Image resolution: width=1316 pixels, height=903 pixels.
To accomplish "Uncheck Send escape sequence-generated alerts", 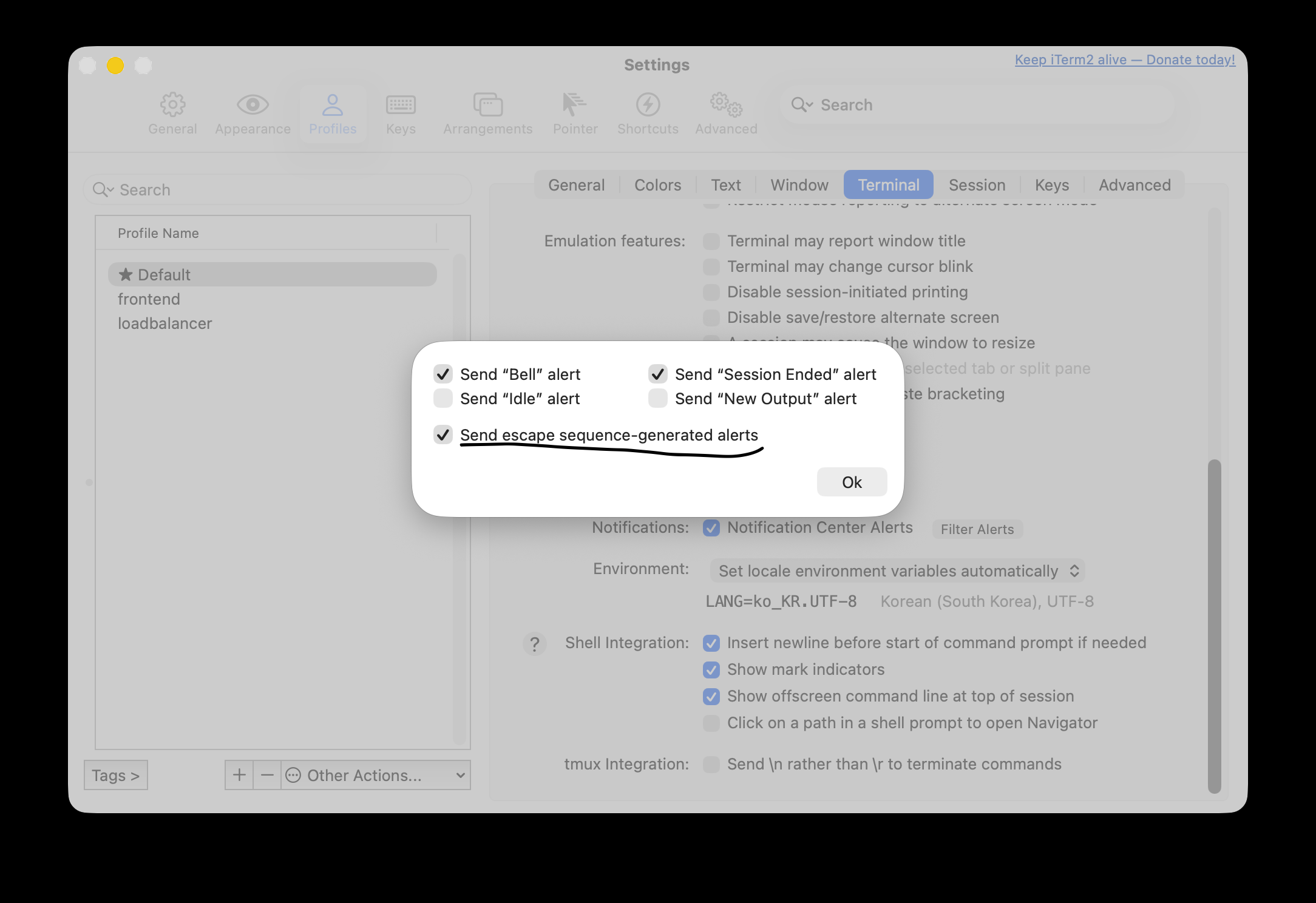I will point(443,435).
